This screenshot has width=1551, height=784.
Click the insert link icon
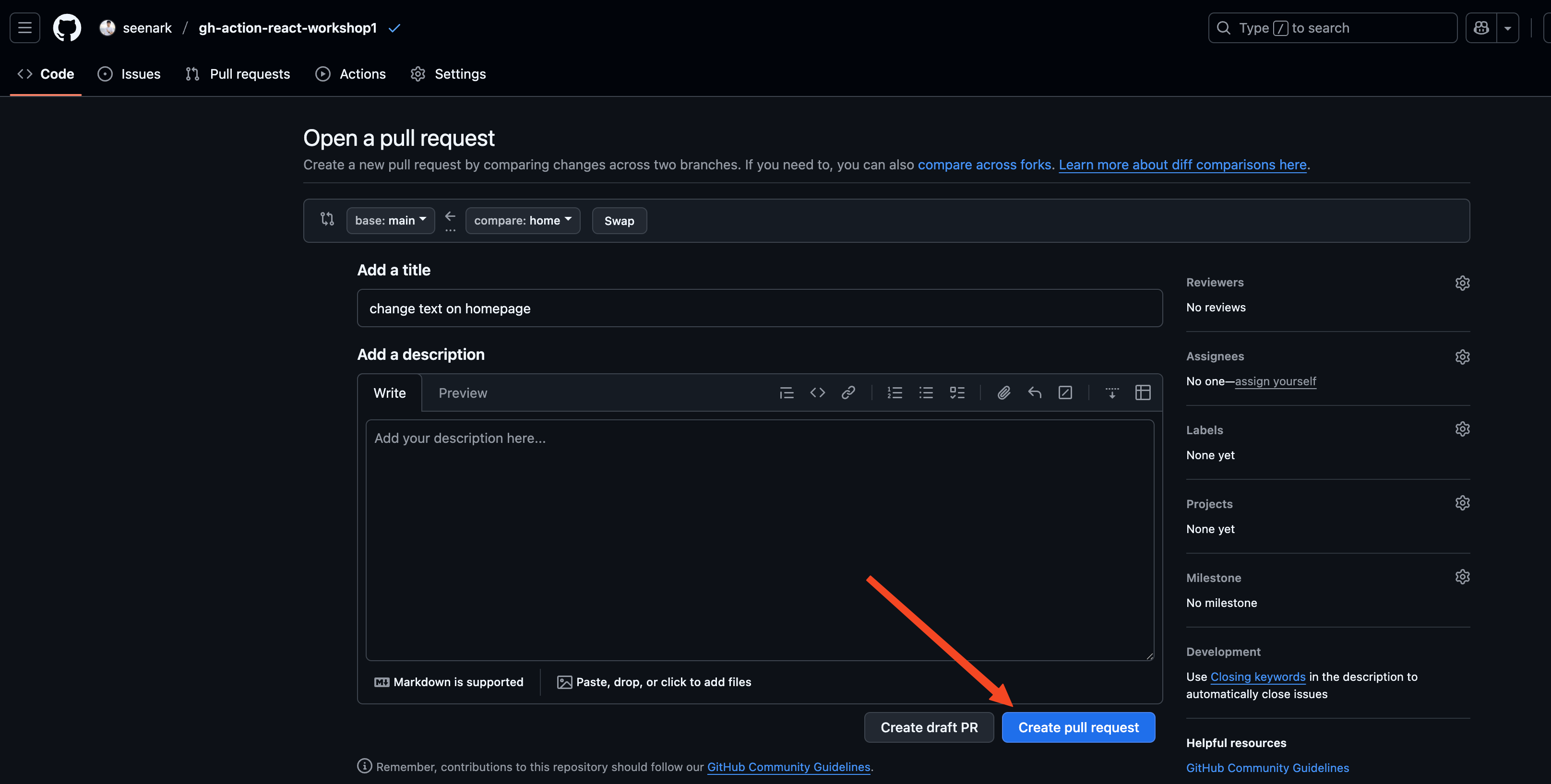tap(848, 392)
